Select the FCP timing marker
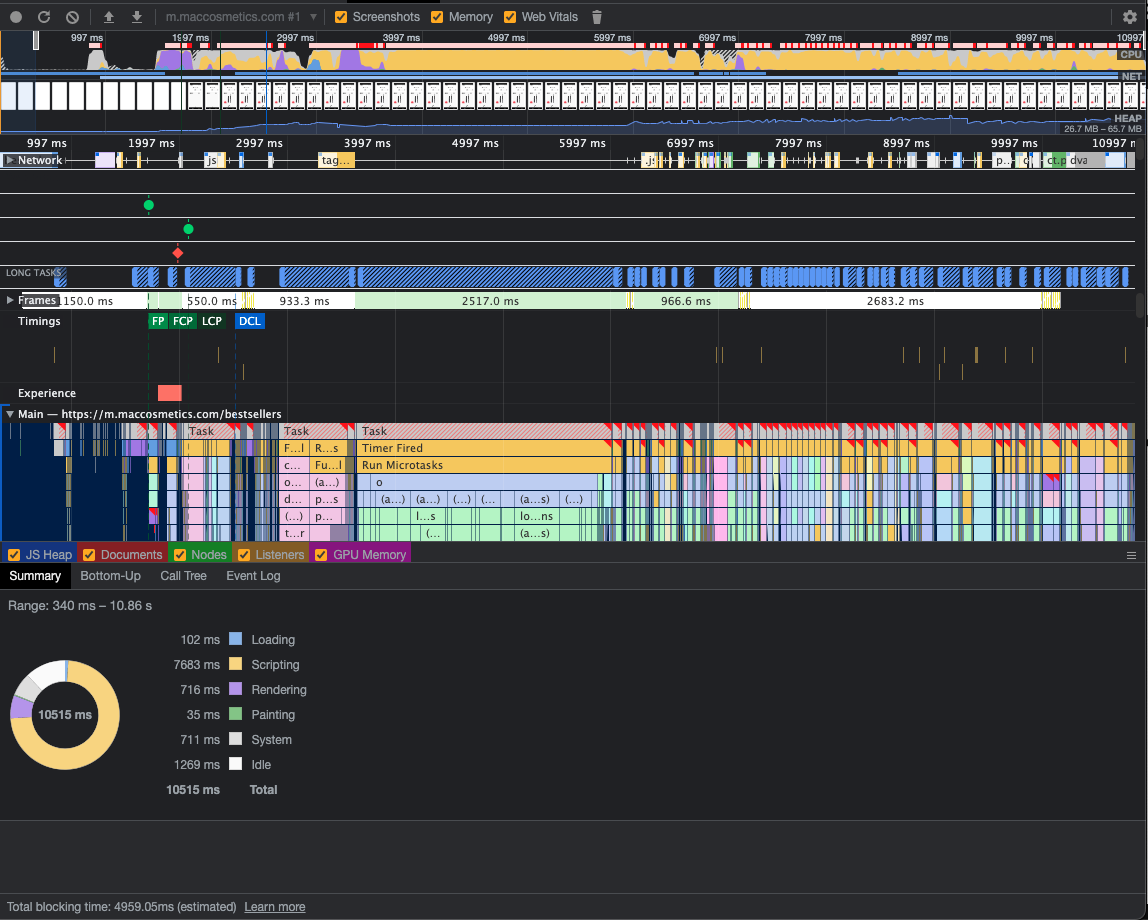Image resolution: width=1148 pixels, height=920 pixels. (183, 321)
